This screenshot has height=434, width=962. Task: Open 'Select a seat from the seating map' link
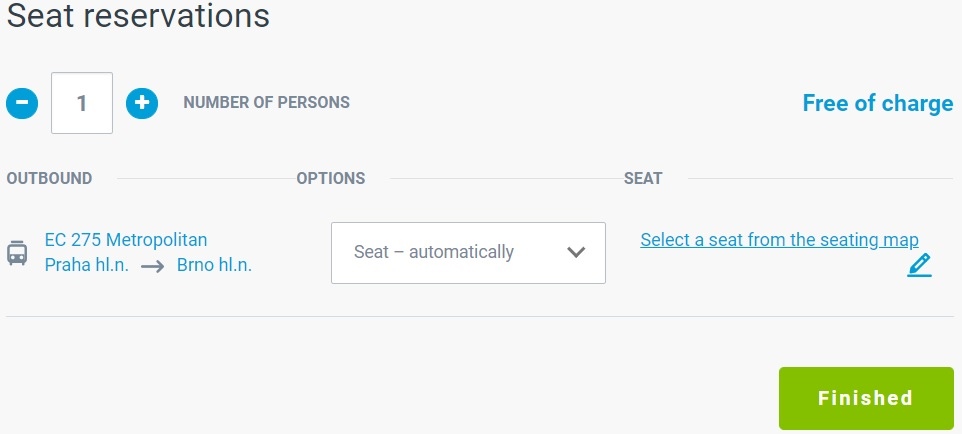click(779, 239)
